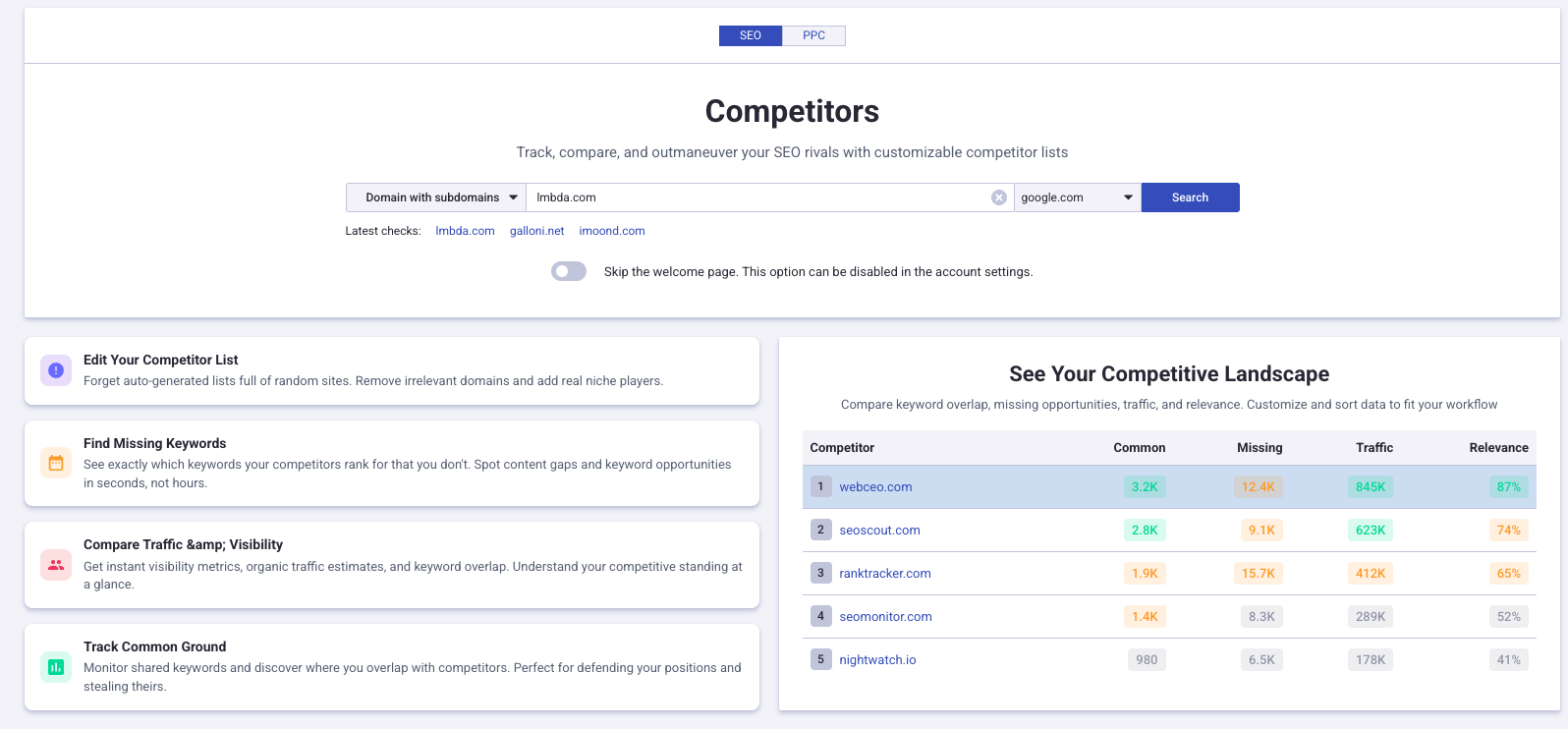Switch to the SEO tab
Viewport: 1568px width, 729px height.
point(751,35)
